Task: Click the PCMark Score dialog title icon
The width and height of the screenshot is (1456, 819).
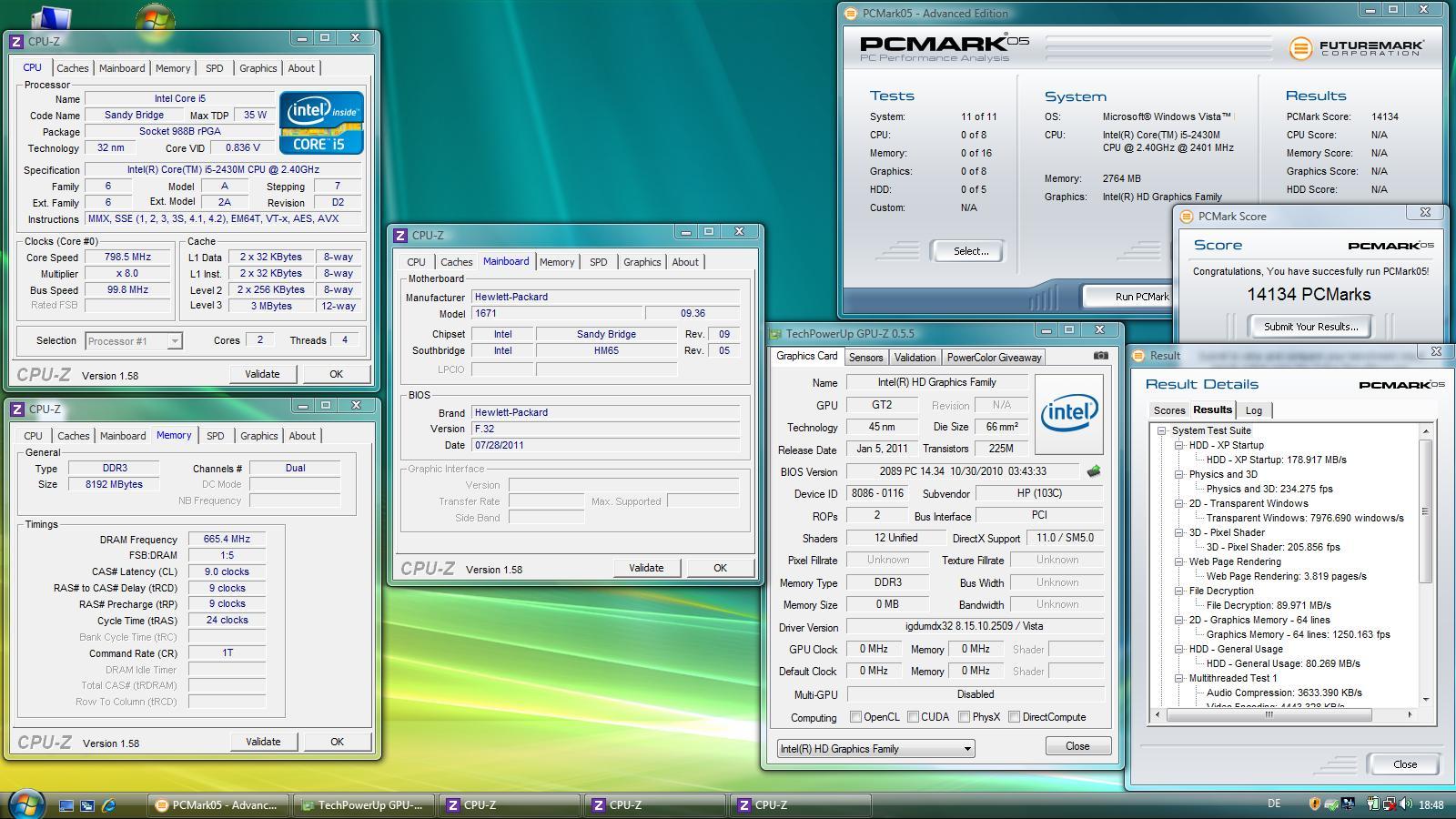Action: pos(1186,217)
